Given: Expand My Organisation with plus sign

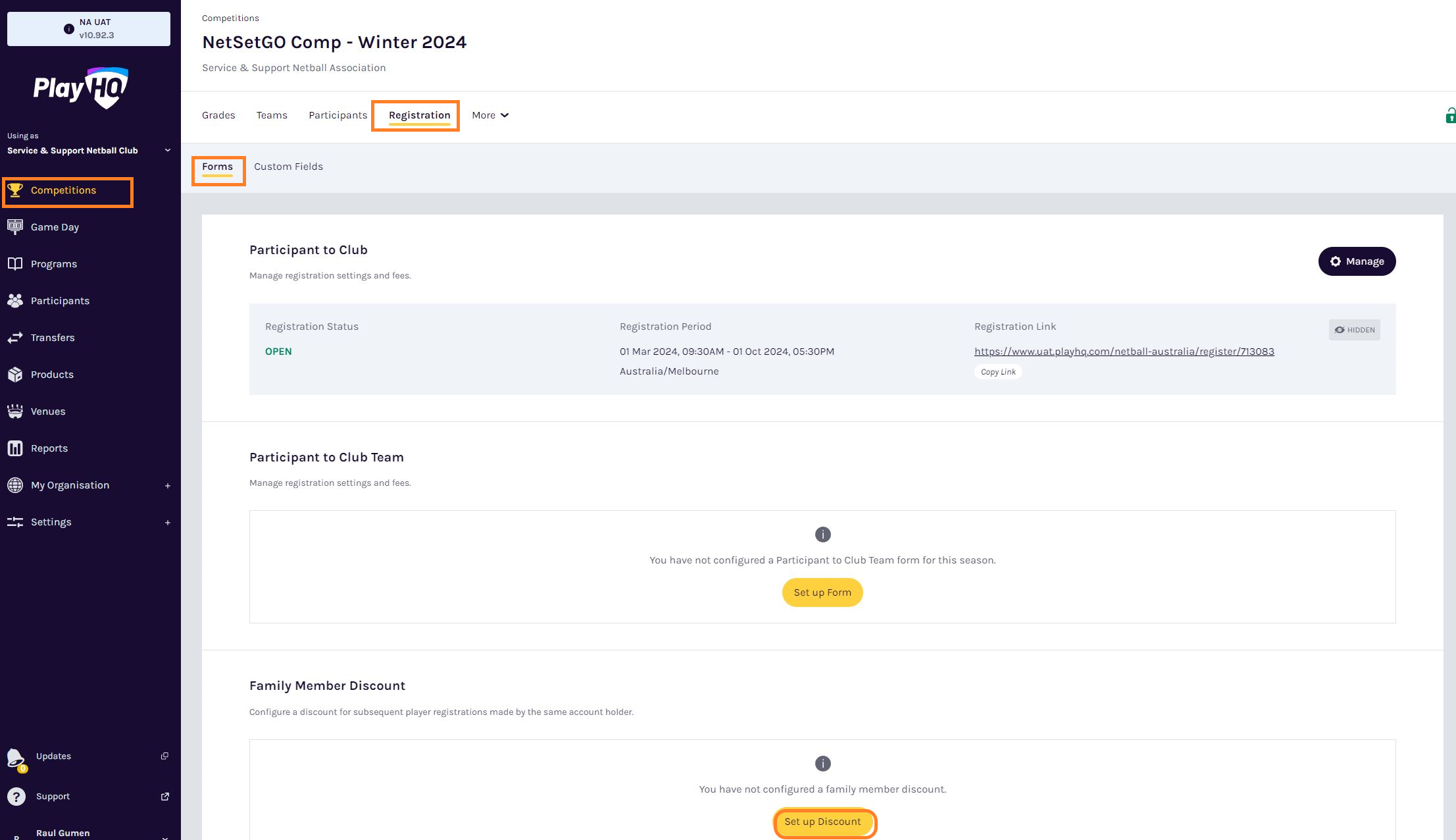Looking at the screenshot, I should [x=168, y=486].
